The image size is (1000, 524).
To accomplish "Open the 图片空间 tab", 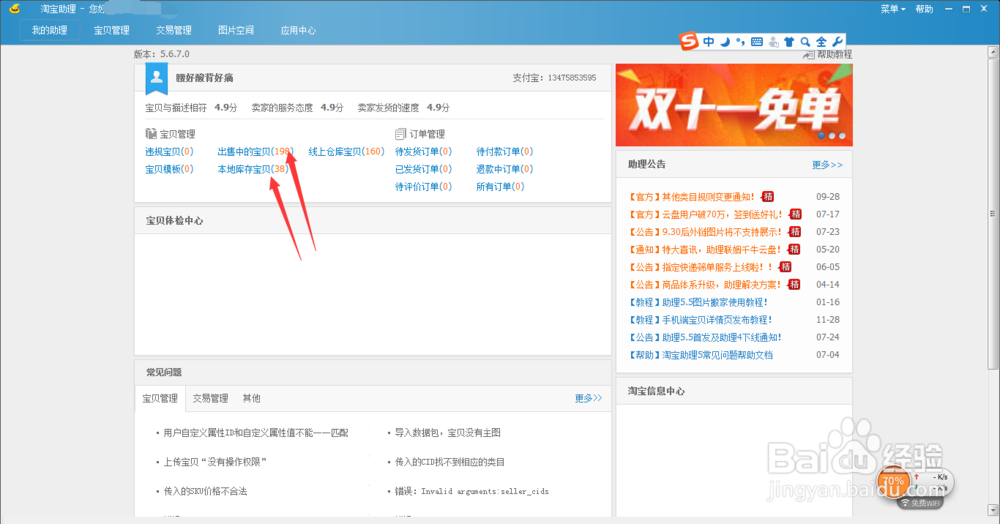I will [x=236, y=30].
